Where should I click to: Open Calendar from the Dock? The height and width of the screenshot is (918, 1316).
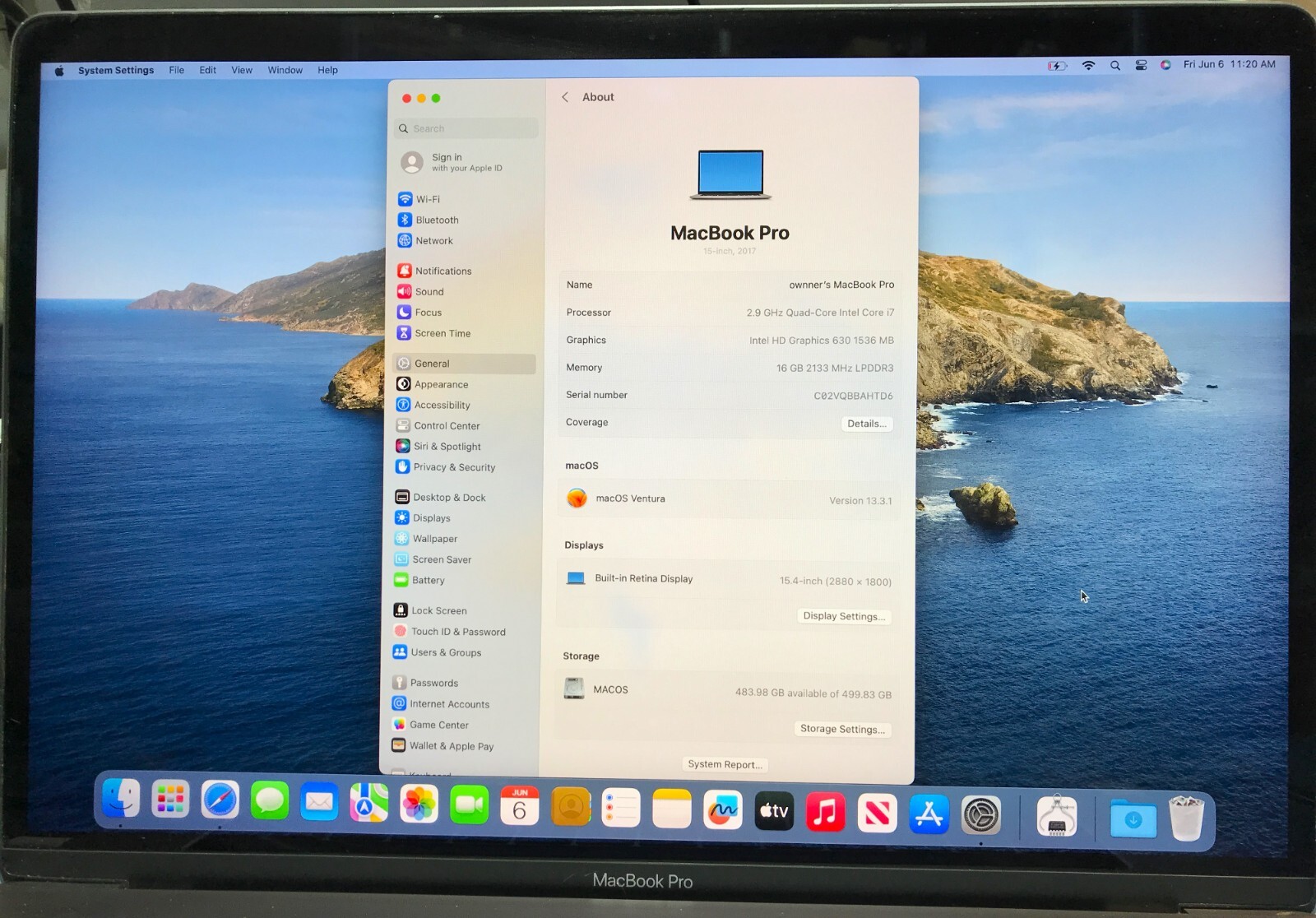coord(520,806)
